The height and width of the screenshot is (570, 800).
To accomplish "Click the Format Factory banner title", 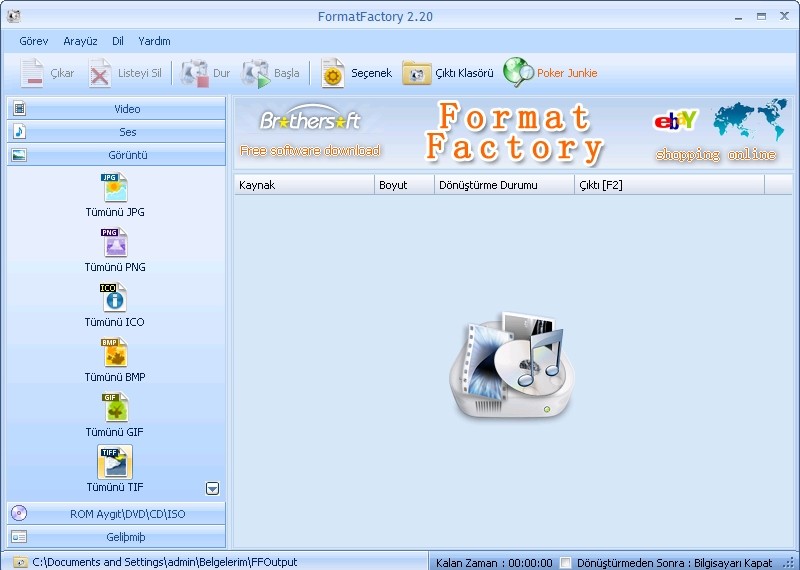I will 514,133.
